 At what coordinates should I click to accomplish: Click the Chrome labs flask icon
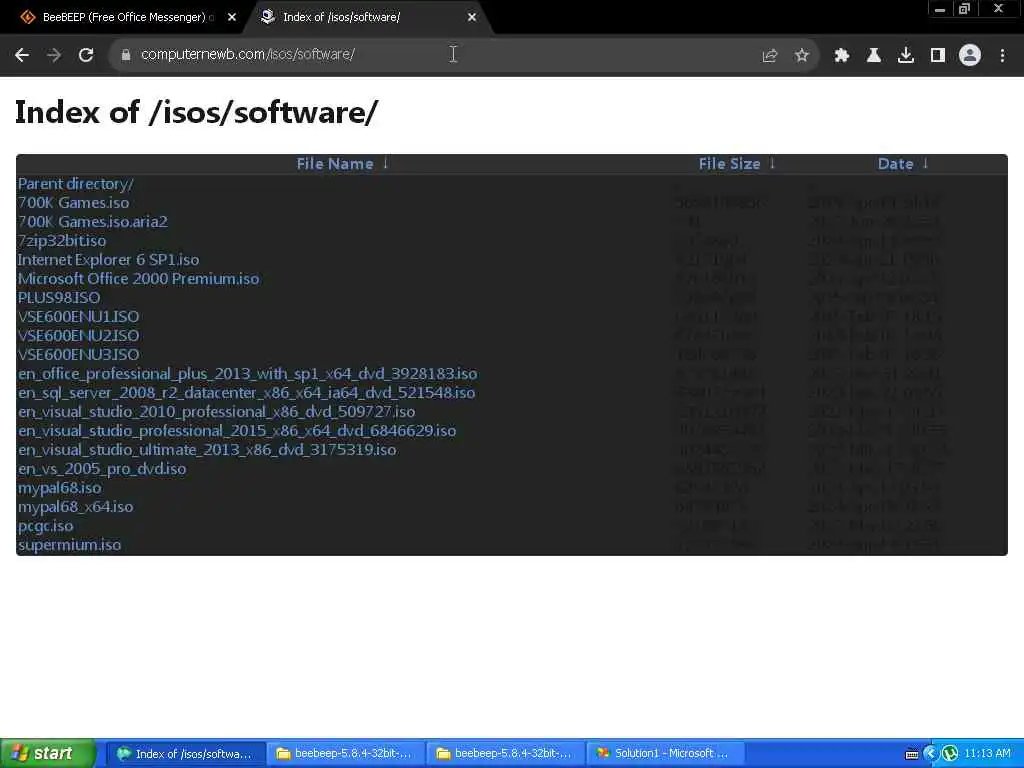(x=873, y=56)
